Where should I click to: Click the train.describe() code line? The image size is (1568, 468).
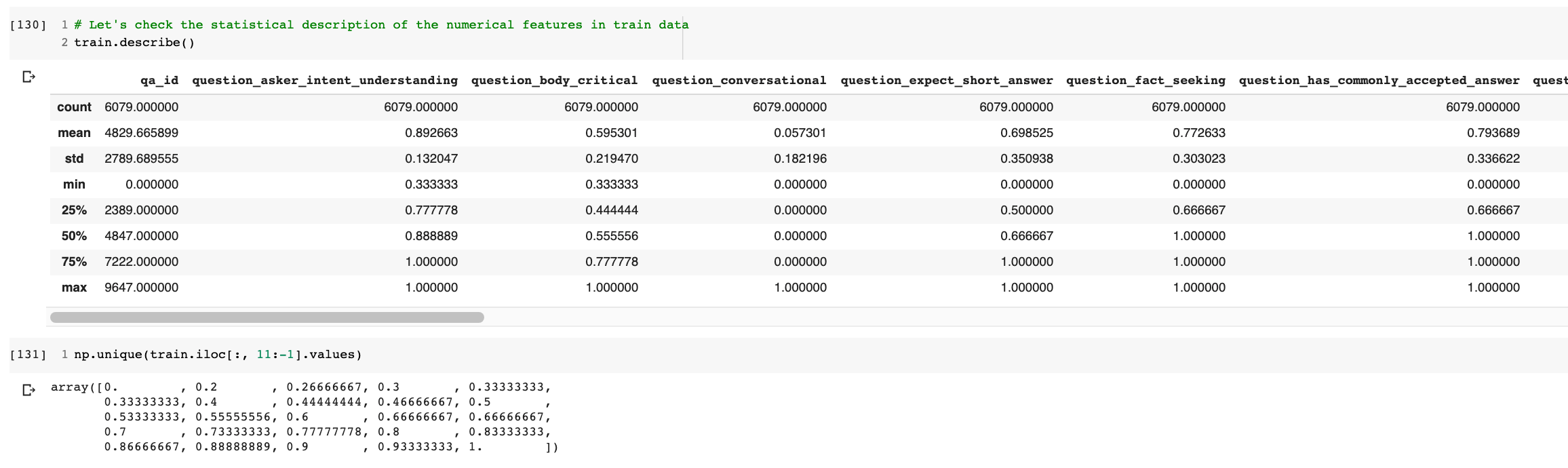pyautogui.click(x=134, y=43)
